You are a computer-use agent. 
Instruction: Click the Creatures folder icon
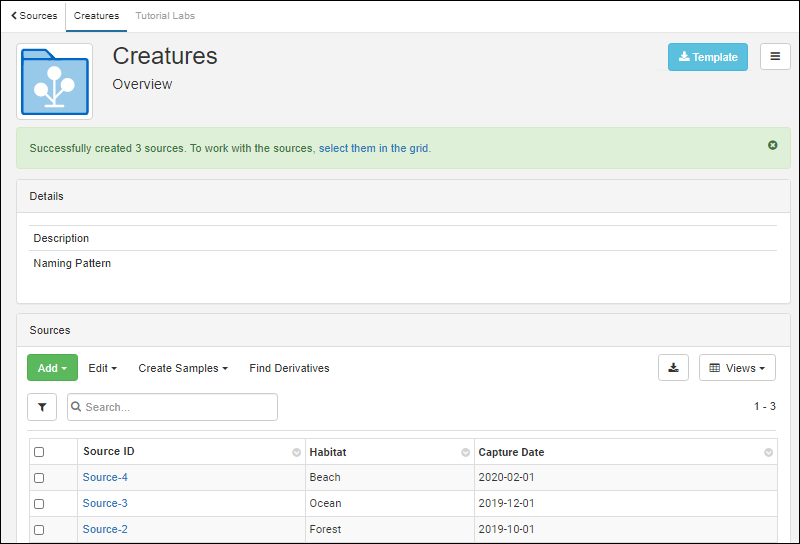click(x=55, y=82)
